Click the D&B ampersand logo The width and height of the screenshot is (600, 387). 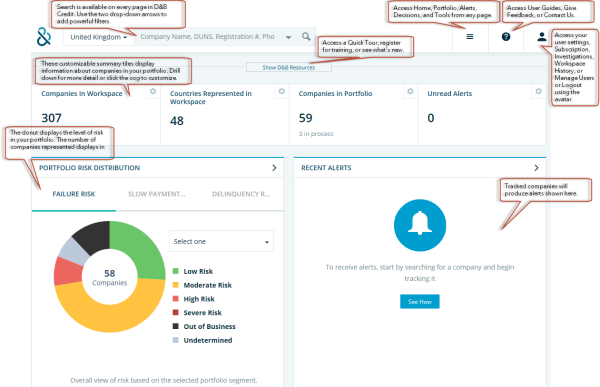pos(44,37)
